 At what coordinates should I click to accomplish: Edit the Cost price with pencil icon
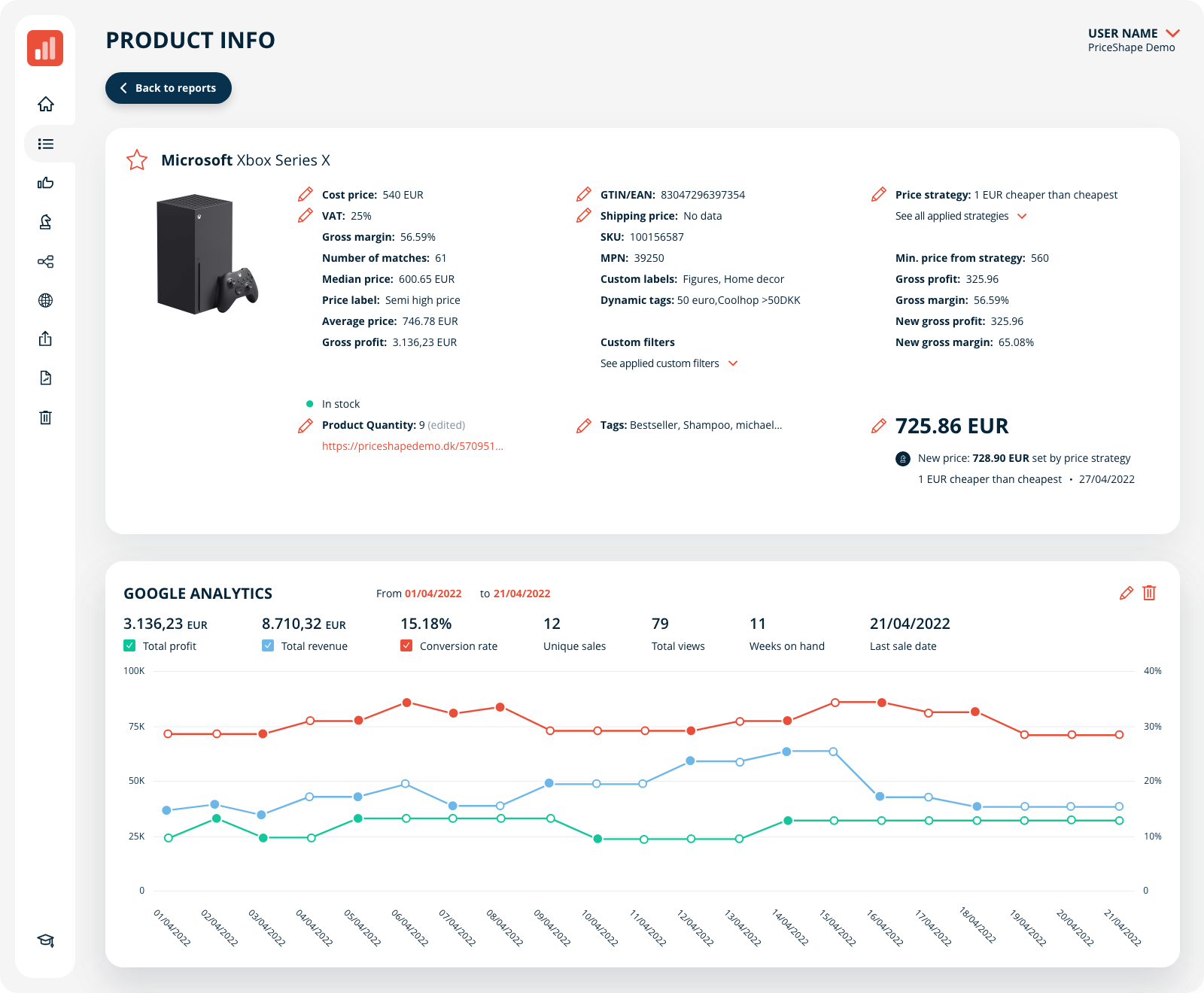306,194
